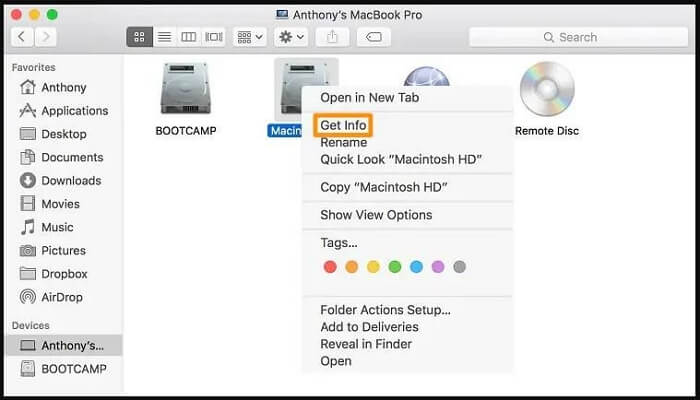Close the Finder window

click(x=16, y=15)
